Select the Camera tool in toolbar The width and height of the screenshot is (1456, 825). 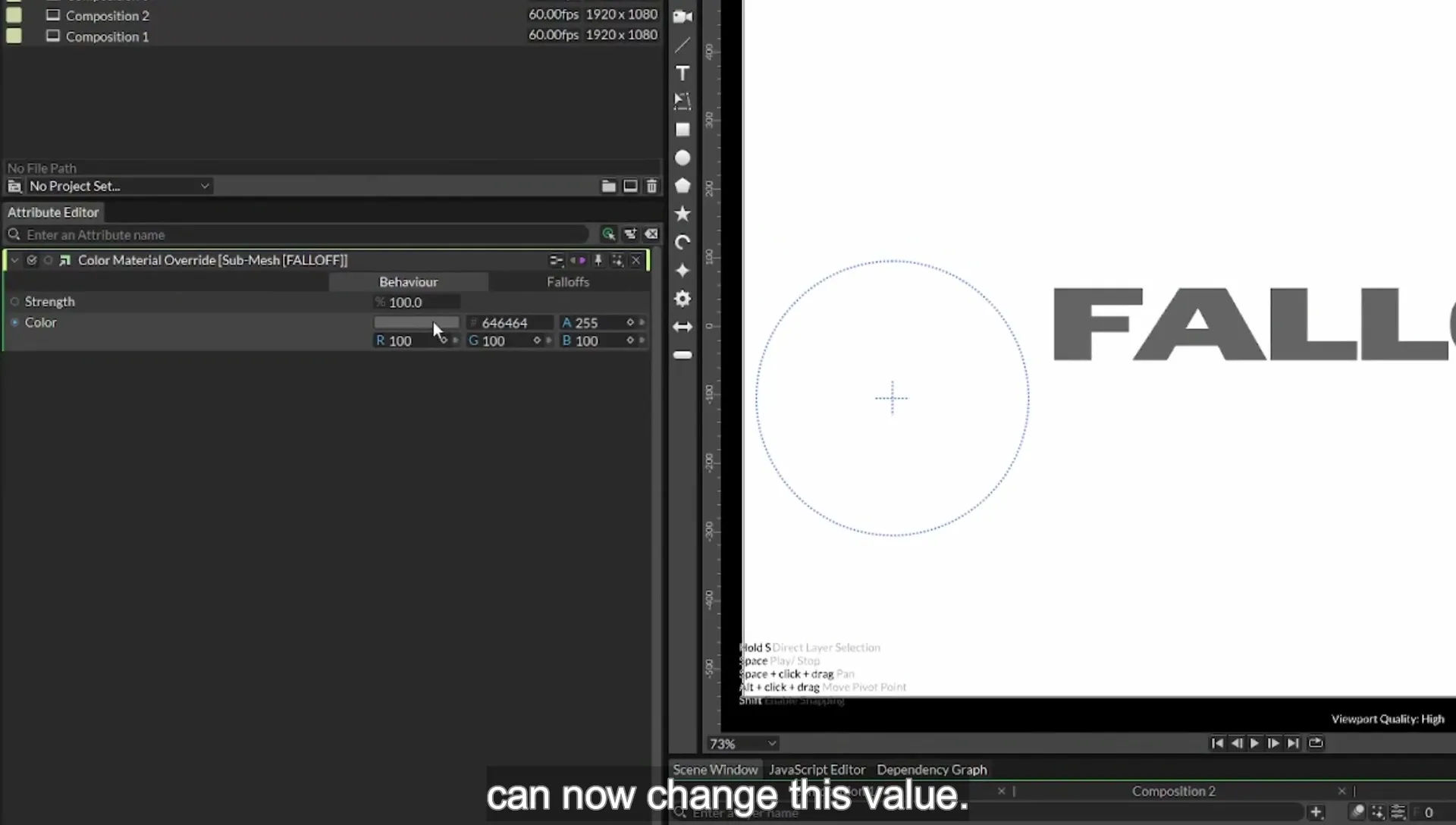coord(682,17)
